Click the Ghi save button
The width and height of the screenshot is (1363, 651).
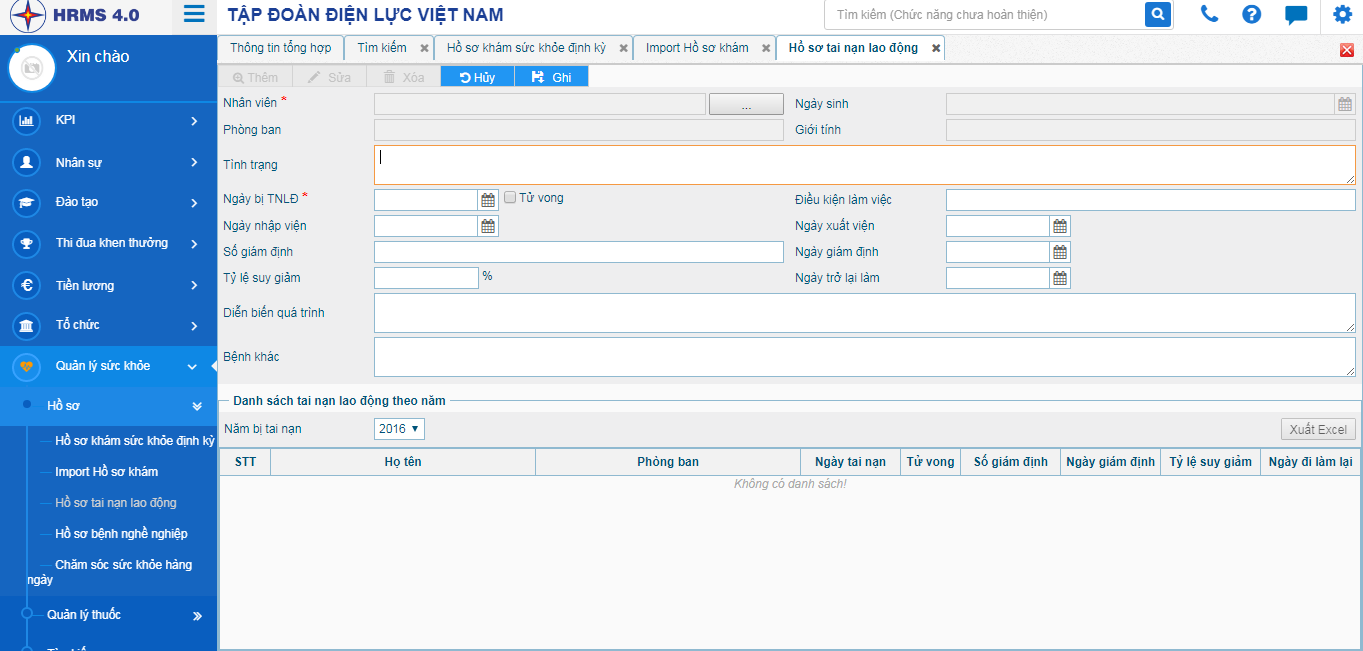point(552,77)
